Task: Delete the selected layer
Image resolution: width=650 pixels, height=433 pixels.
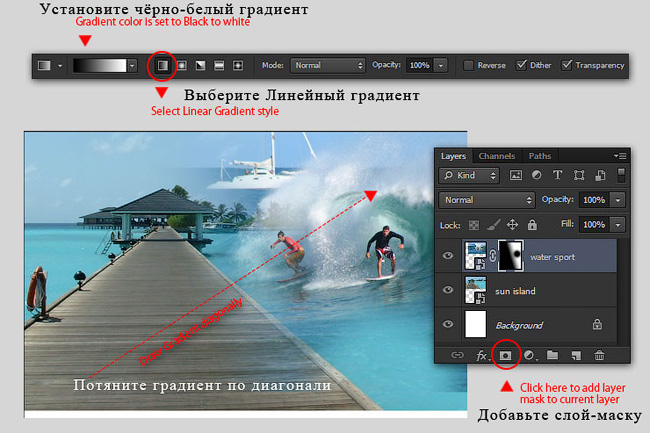Action: (x=599, y=355)
